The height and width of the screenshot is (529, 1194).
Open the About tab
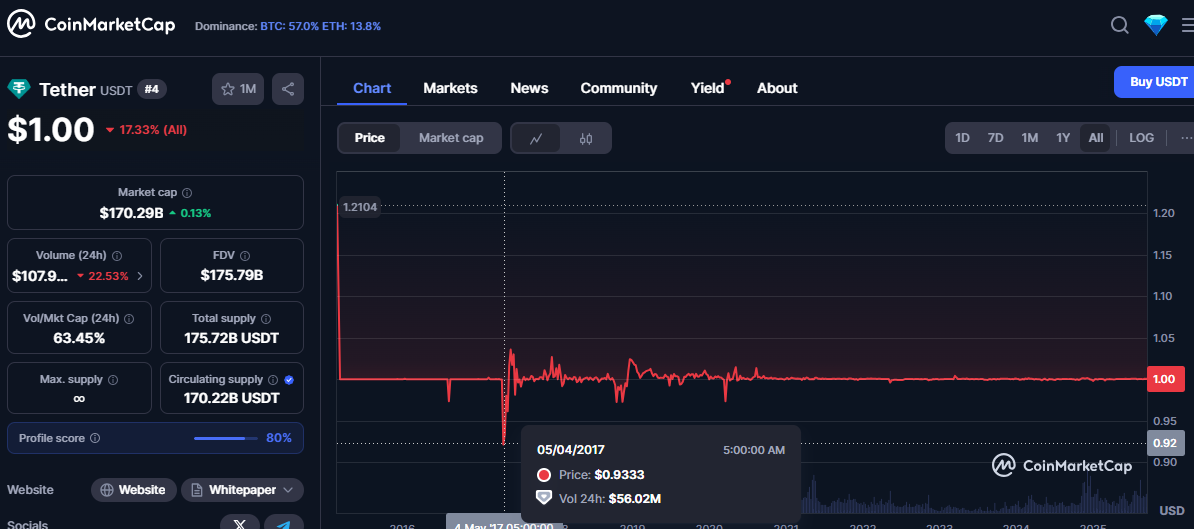[777, 88]
